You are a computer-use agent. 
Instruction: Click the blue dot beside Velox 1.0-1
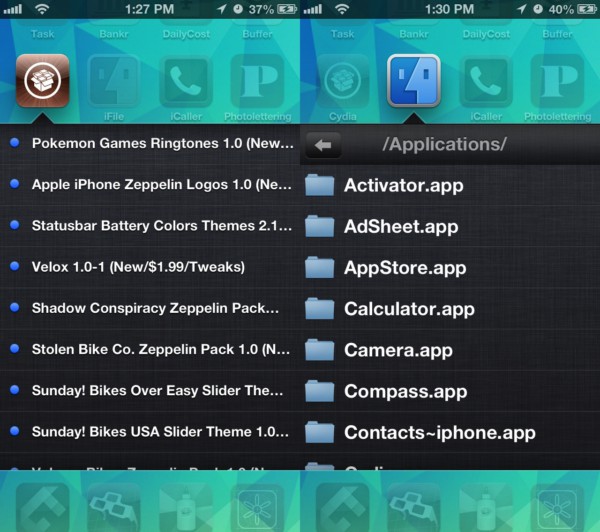coord(14,267)
